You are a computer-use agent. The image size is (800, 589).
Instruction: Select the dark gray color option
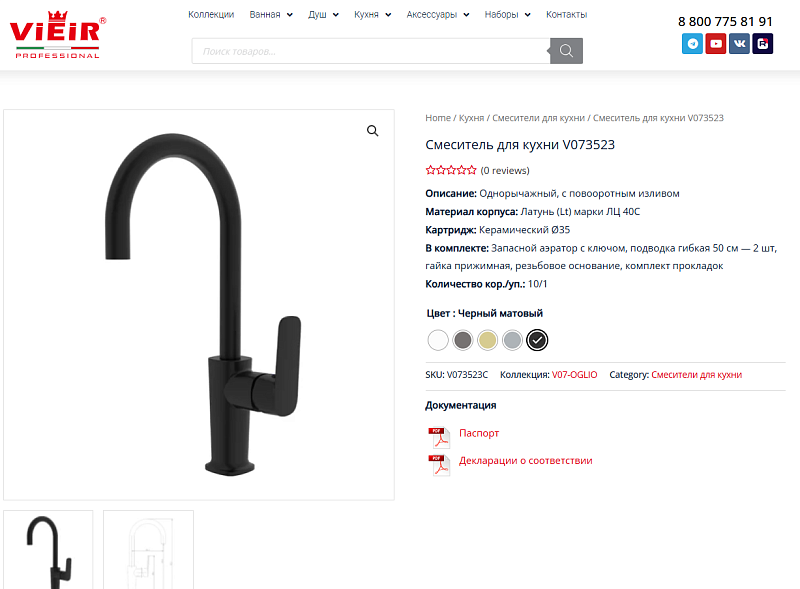(x=463, y=340)
